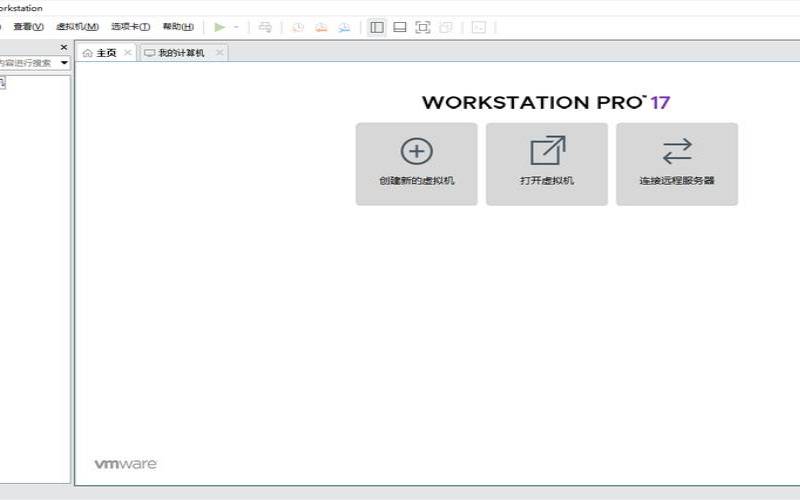This screenshot has height=500, width=800.
Task: Click the revert to snapshot toolbar icon
Action: coord(321,27)
